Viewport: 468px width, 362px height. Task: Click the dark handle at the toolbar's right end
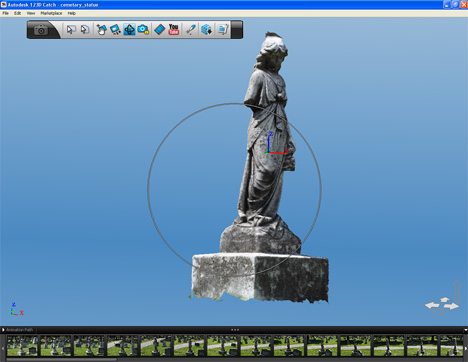click(237, 29)
